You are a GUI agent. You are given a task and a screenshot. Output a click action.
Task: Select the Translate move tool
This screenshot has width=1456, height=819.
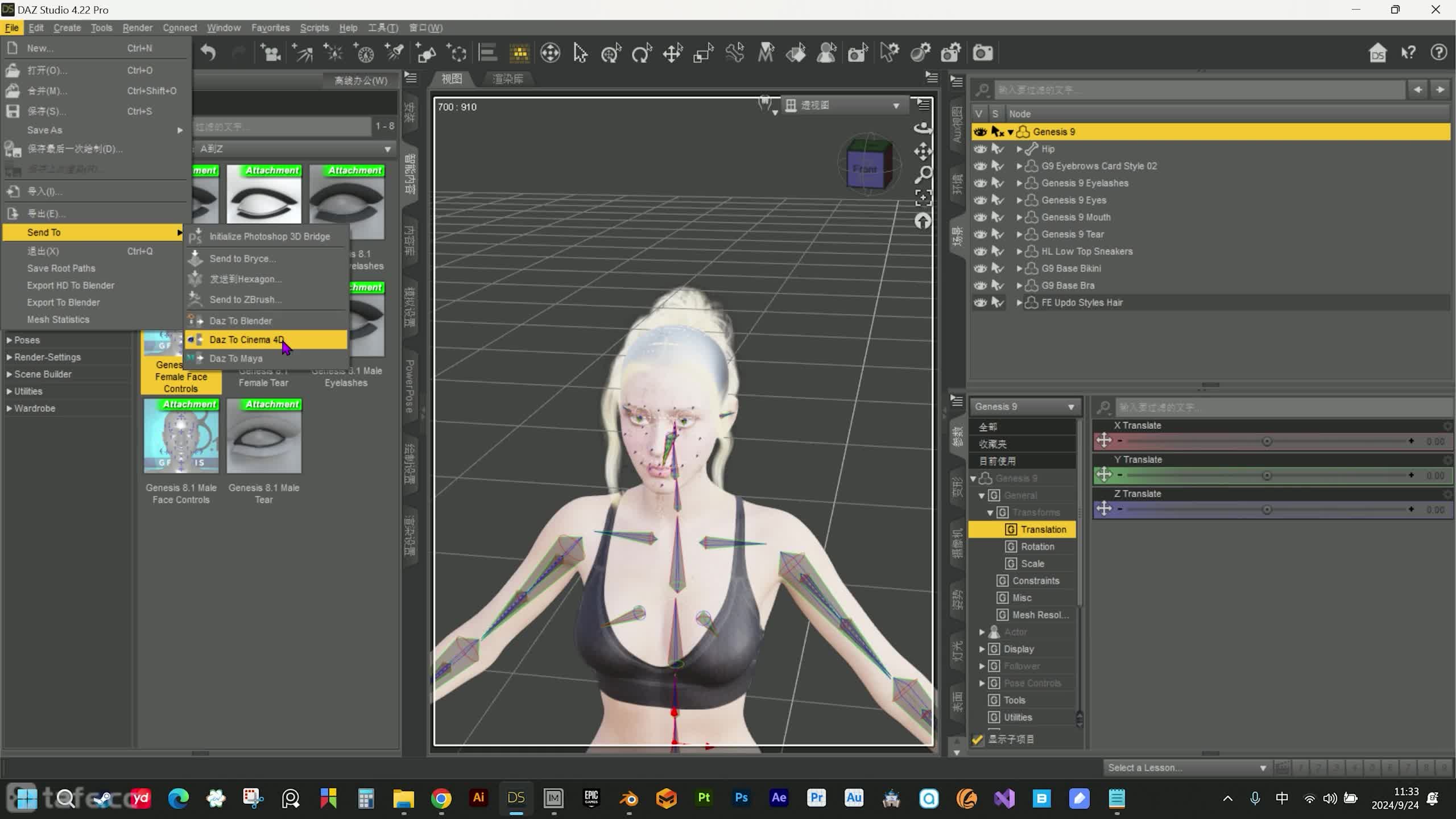pyautogui.click(x=672, y=53)
